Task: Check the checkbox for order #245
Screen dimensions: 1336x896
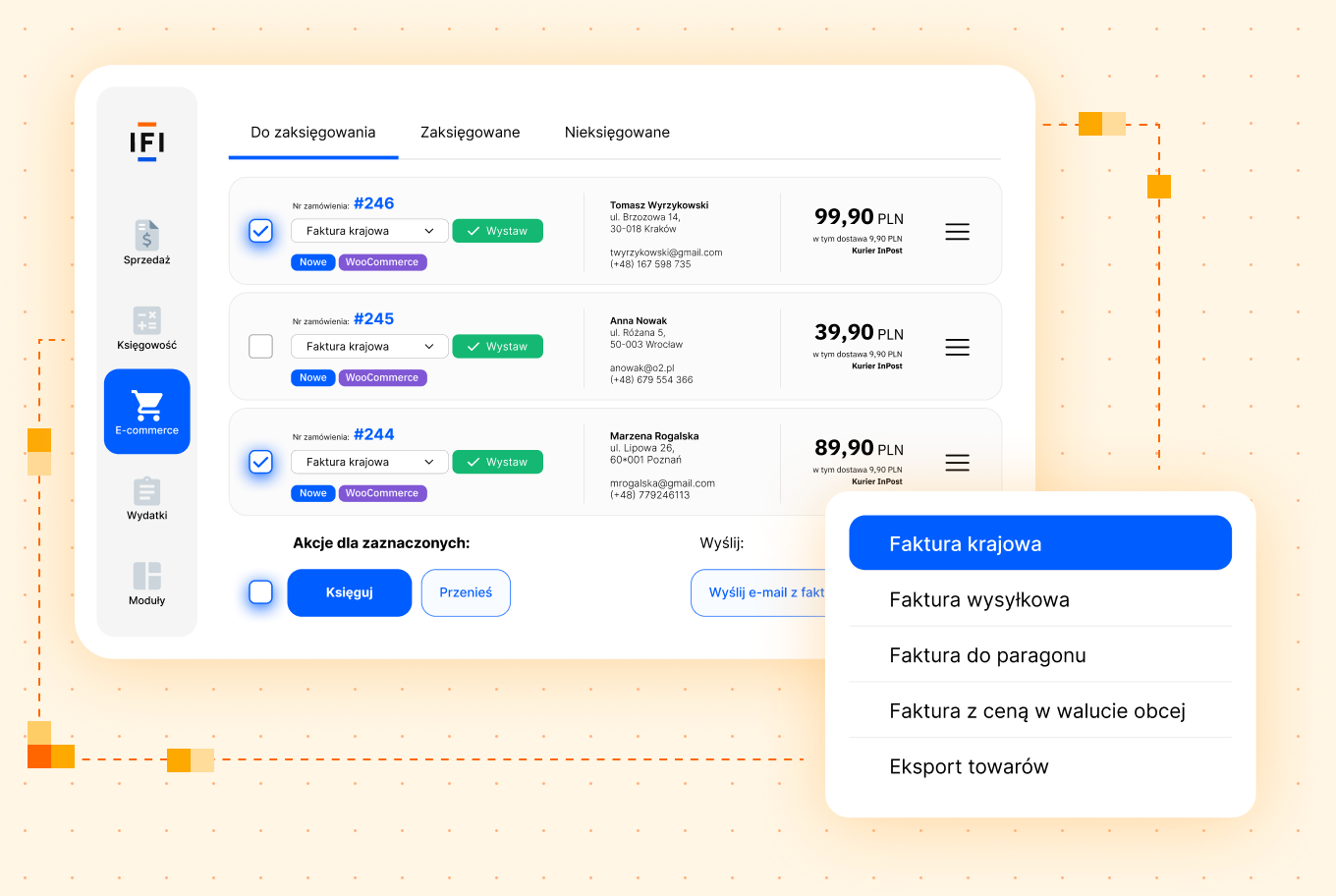Action: pos(260,346)
